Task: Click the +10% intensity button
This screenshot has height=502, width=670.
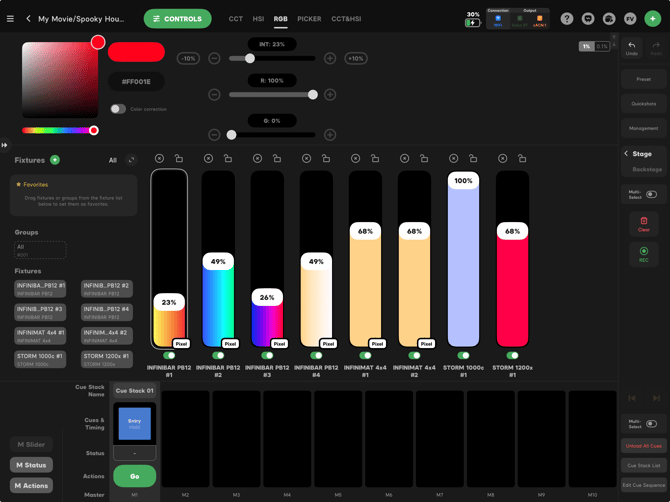Action: point(356,59)
